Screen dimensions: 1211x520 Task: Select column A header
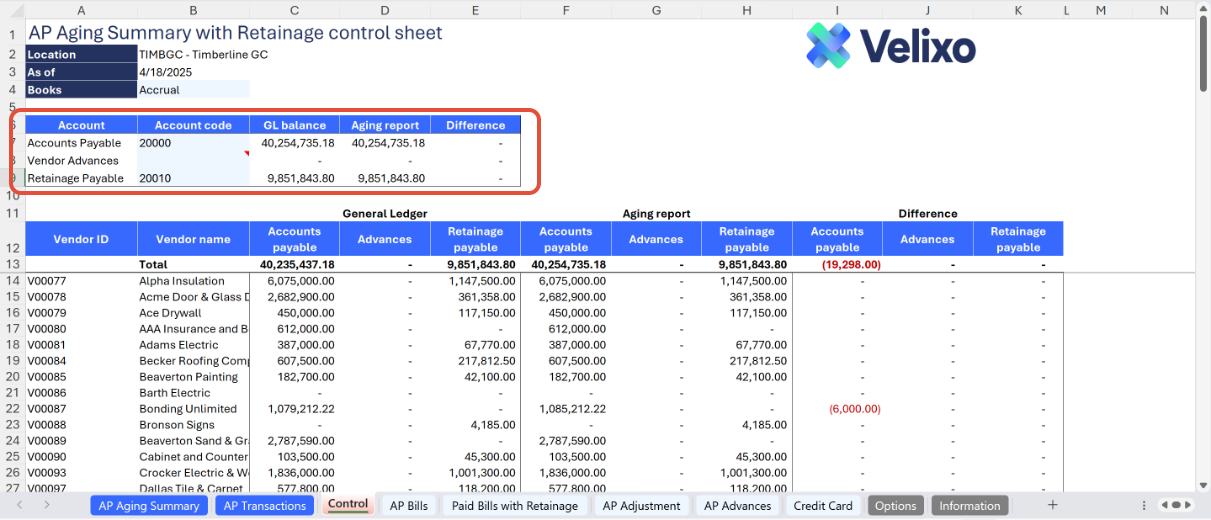pos(81,10)
